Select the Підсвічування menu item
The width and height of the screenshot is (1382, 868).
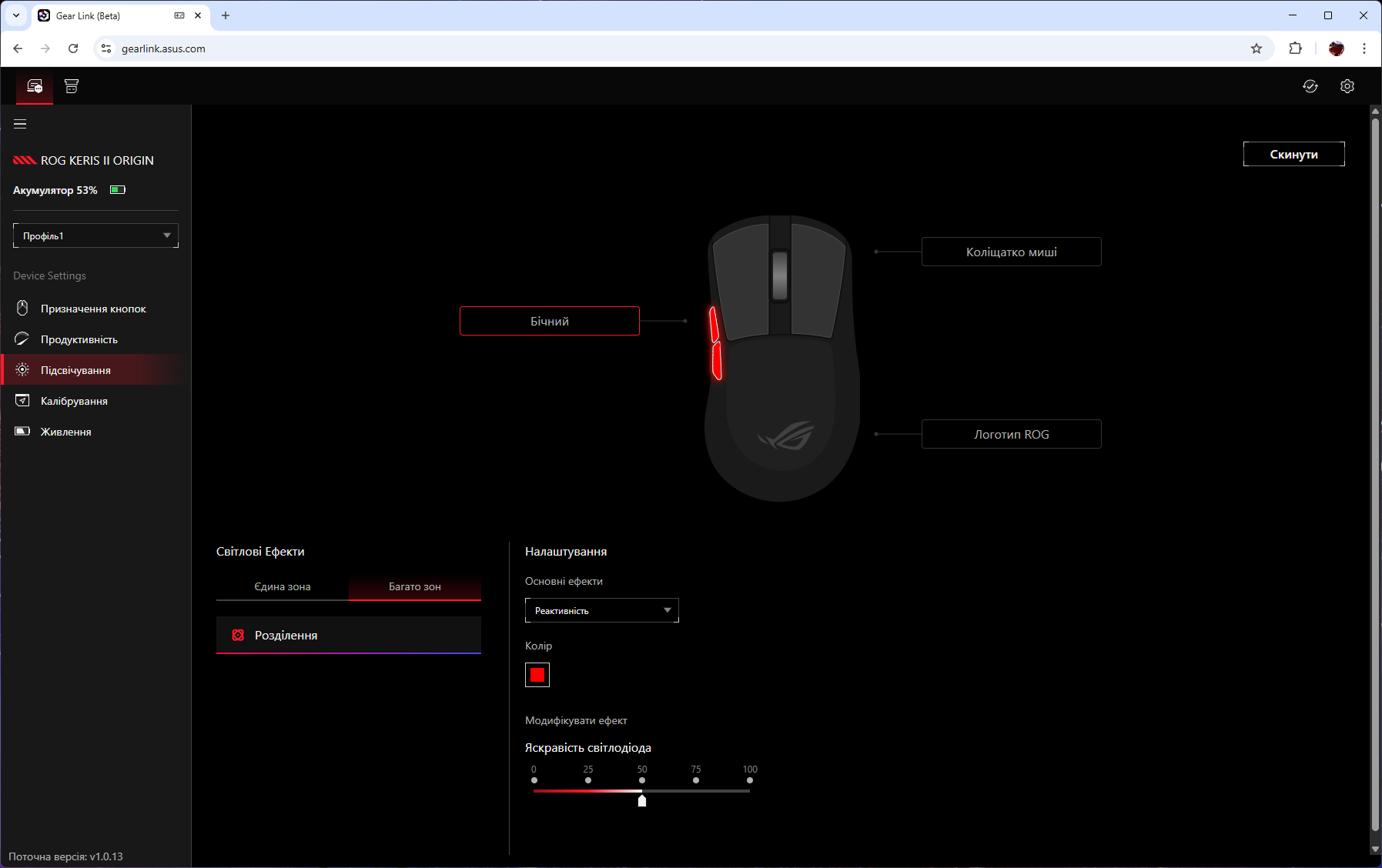click(x=95, y=370)
